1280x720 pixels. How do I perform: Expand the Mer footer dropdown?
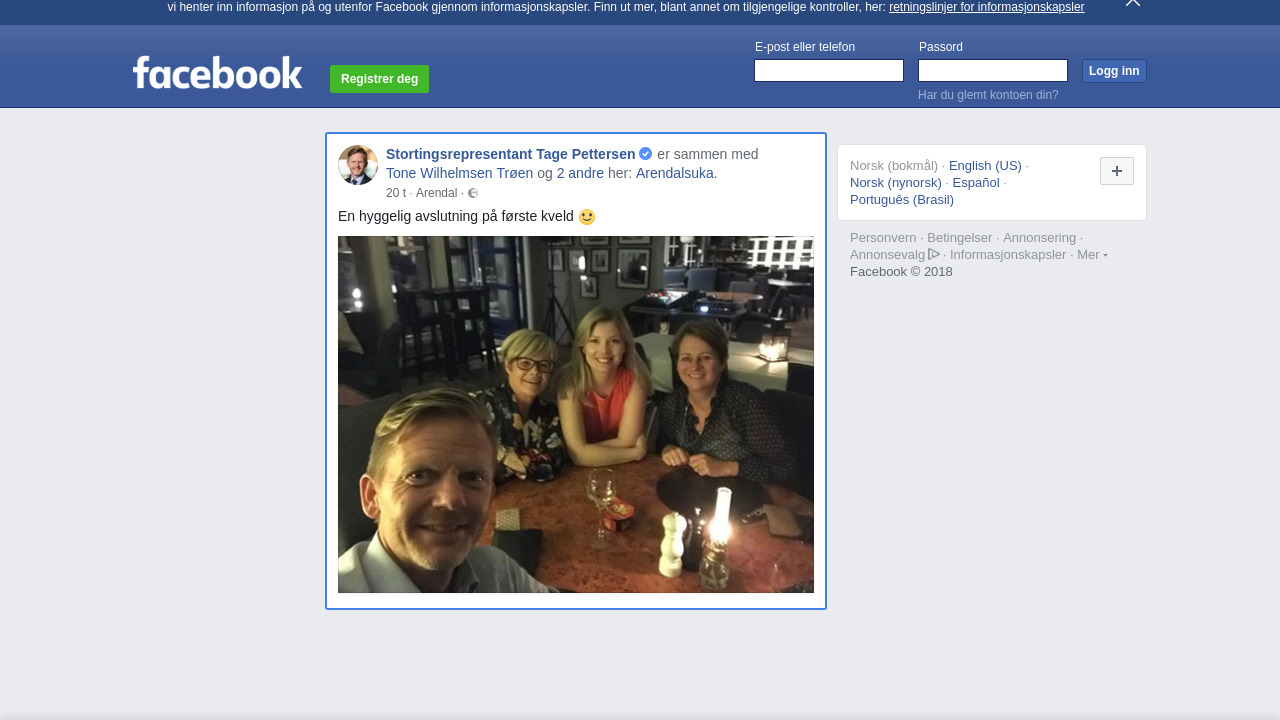point(1092,255)
